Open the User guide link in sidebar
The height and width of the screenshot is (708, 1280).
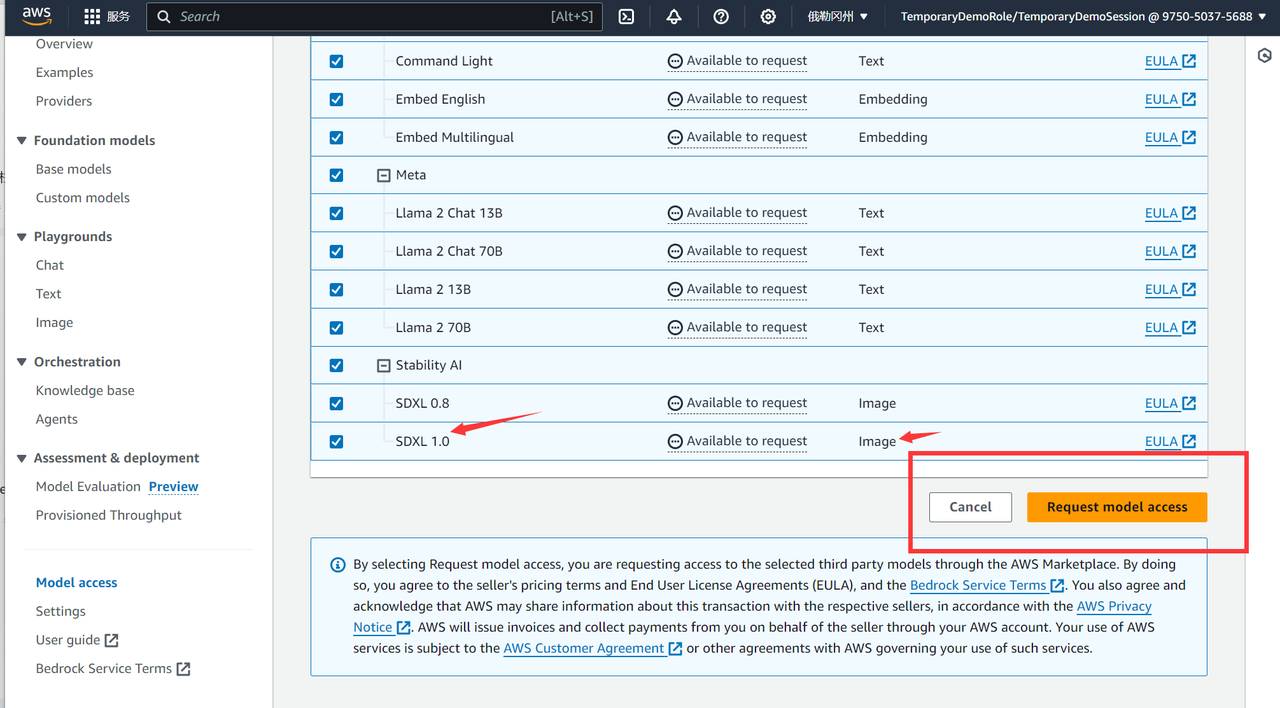(x=77, y=640)
